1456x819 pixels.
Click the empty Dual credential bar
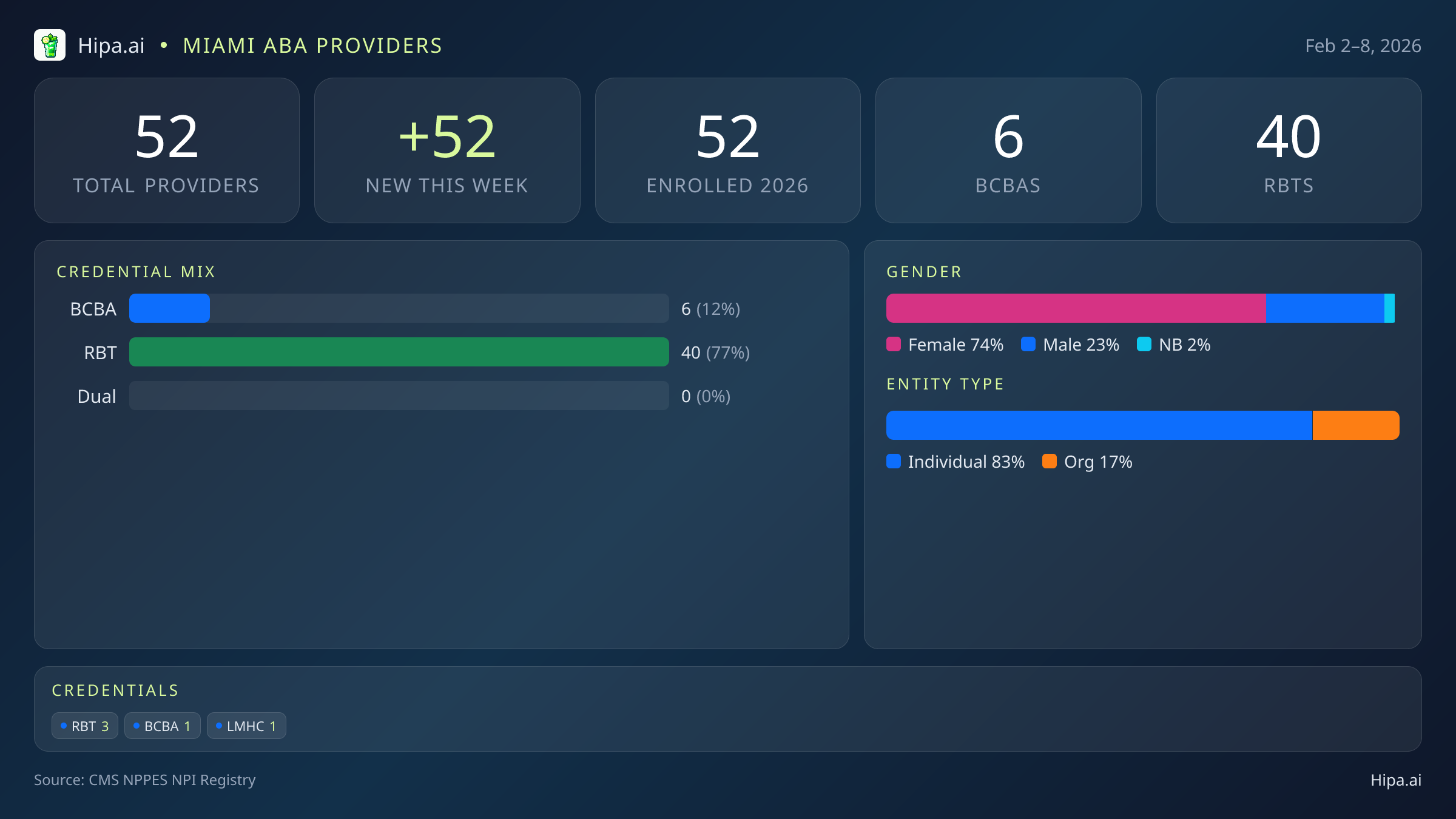[399, 396]
